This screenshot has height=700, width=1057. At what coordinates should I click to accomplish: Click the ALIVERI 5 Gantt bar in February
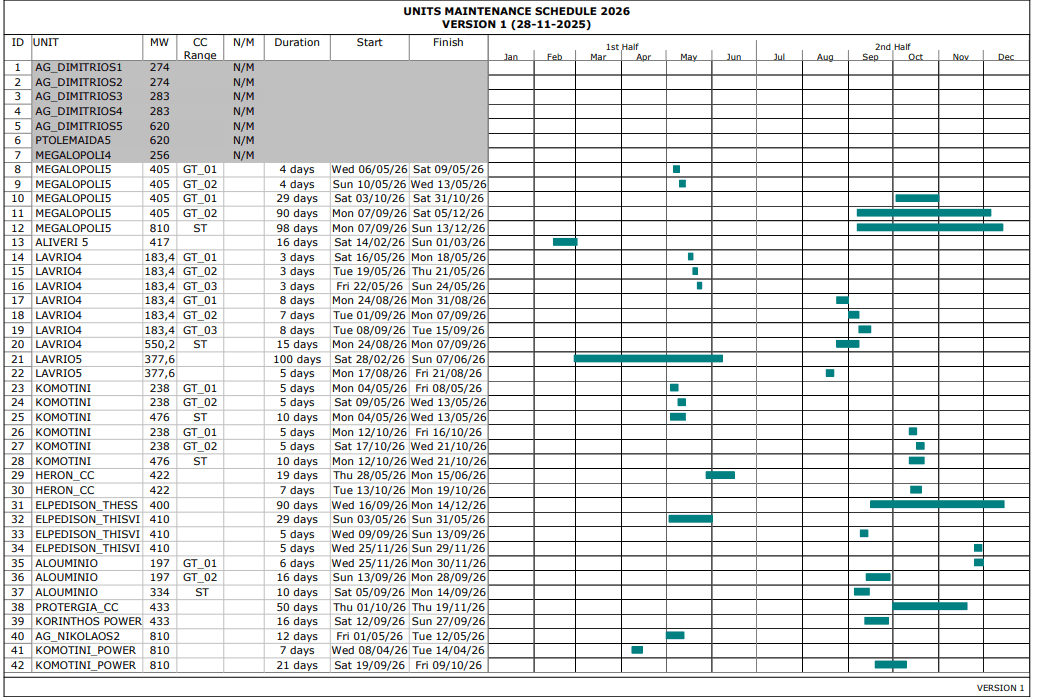coord(565,242)
